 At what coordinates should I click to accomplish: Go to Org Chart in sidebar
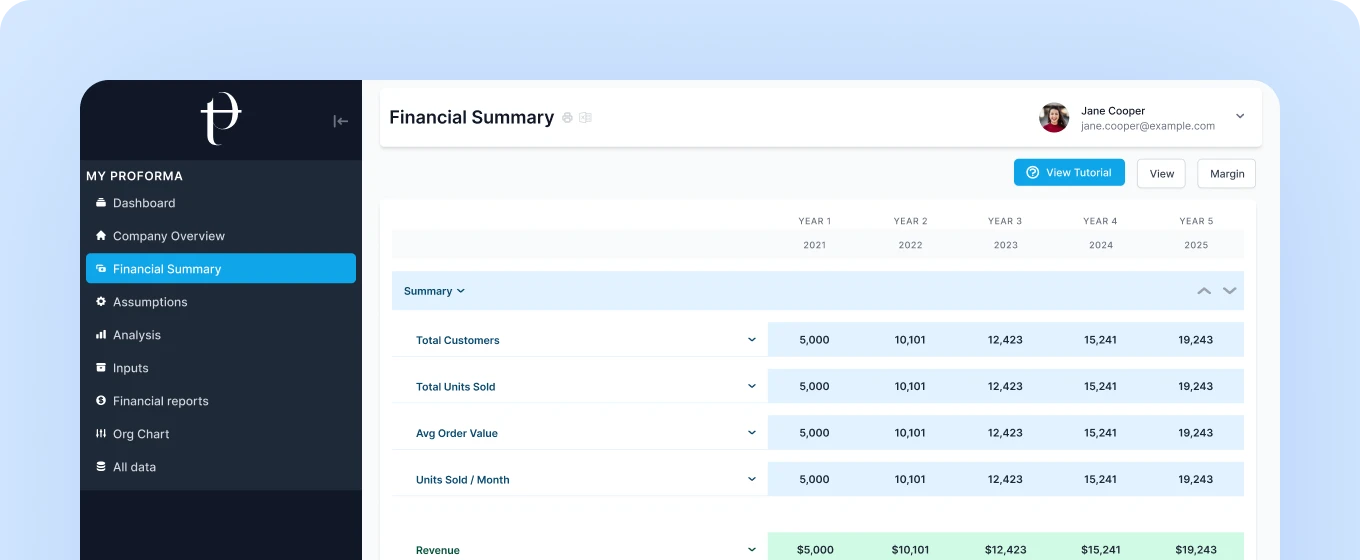point(141,434)
